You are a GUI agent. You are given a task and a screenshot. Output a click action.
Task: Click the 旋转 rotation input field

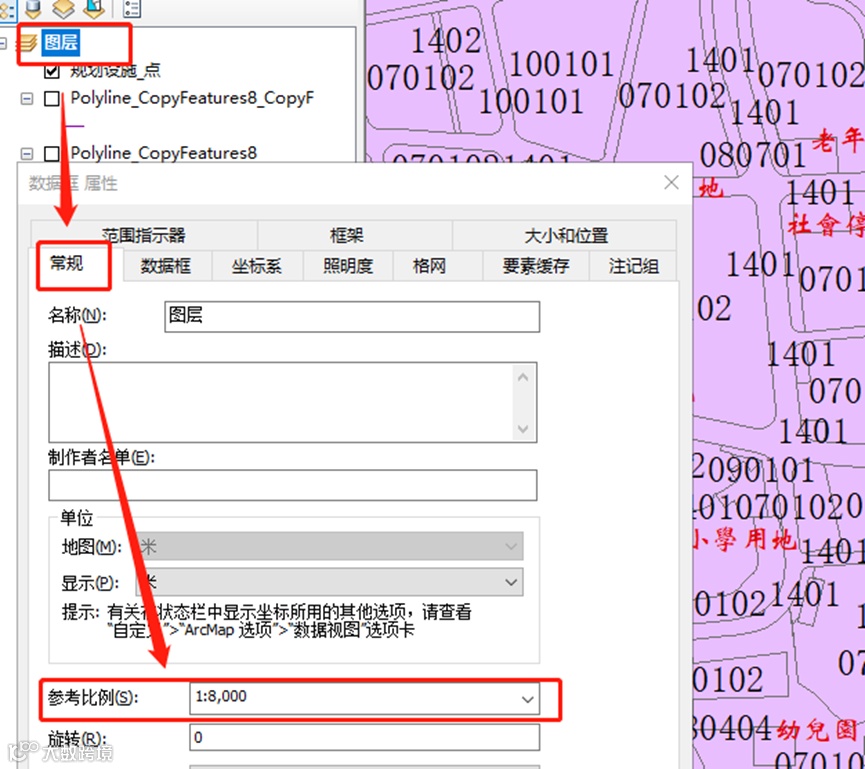[x=364, y=738]
